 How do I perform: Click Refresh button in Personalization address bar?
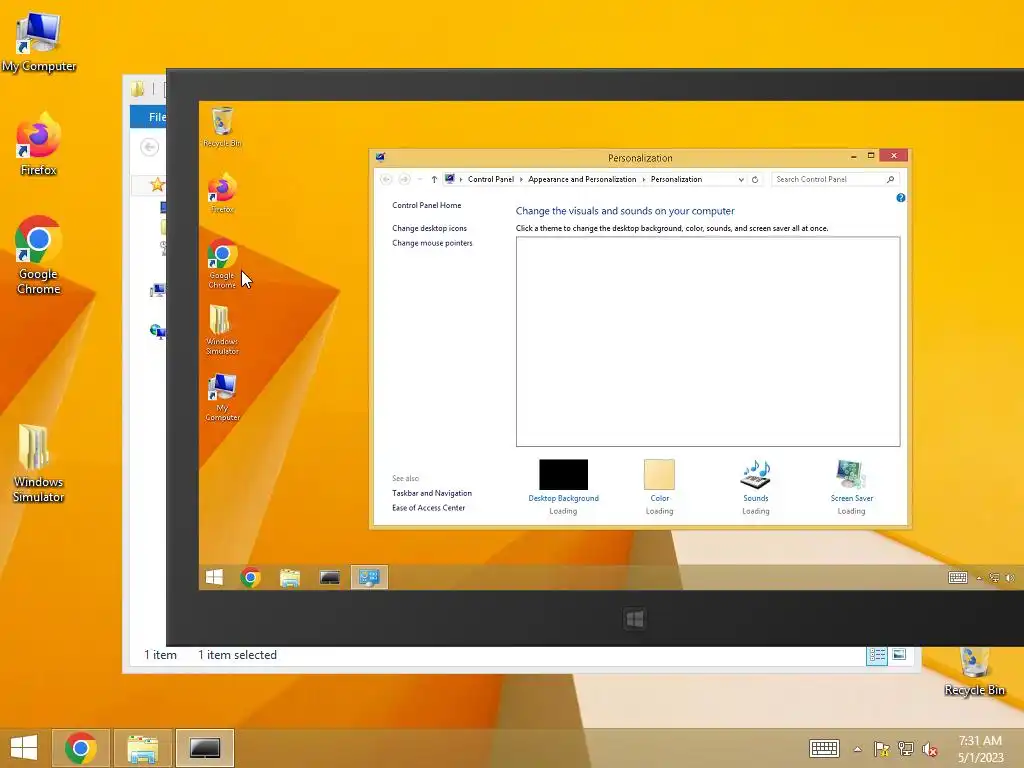[x=755, y=180]
